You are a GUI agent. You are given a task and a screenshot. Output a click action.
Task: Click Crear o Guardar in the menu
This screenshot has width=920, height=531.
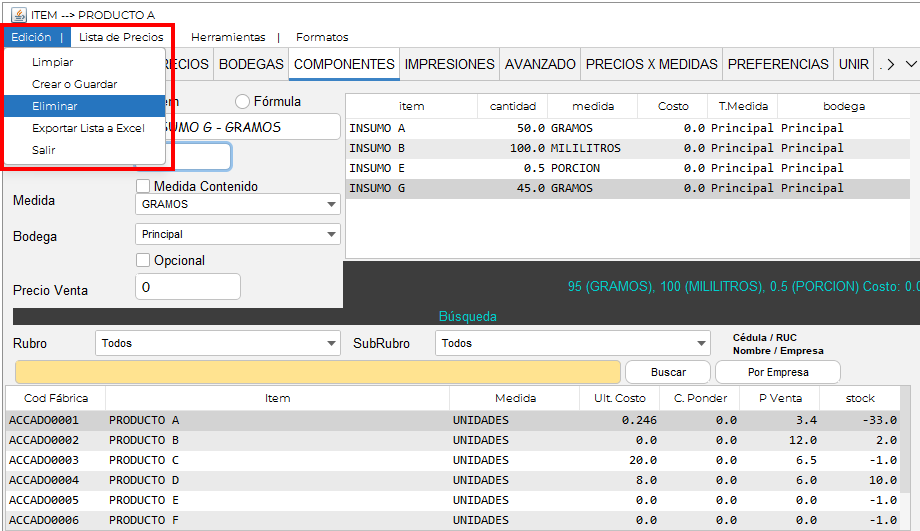74,84
